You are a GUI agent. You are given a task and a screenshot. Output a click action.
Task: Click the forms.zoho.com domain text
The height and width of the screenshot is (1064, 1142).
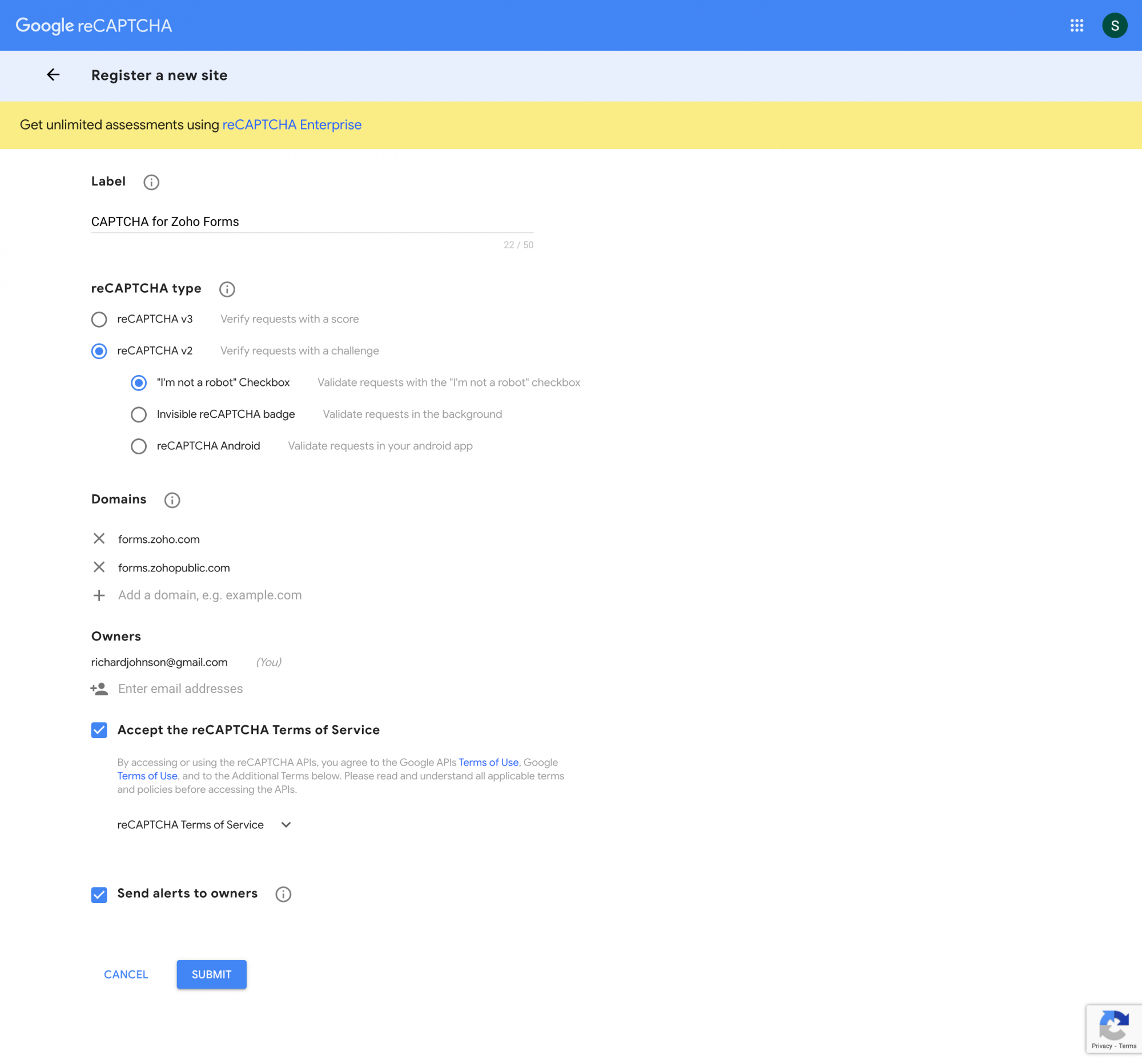click(159, 539)
